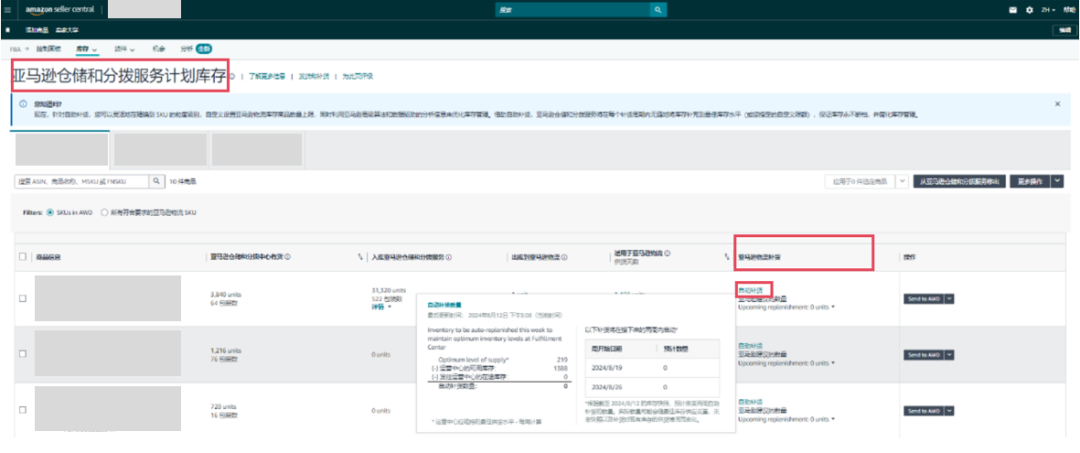The height and width of the screenshot is (453, 1080).
Task: Click the bookmark icon in favorites bar
Action: 8,30
